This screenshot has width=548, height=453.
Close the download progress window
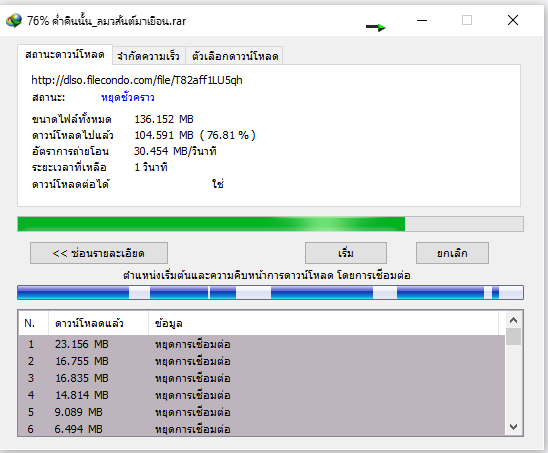[513, 20]
